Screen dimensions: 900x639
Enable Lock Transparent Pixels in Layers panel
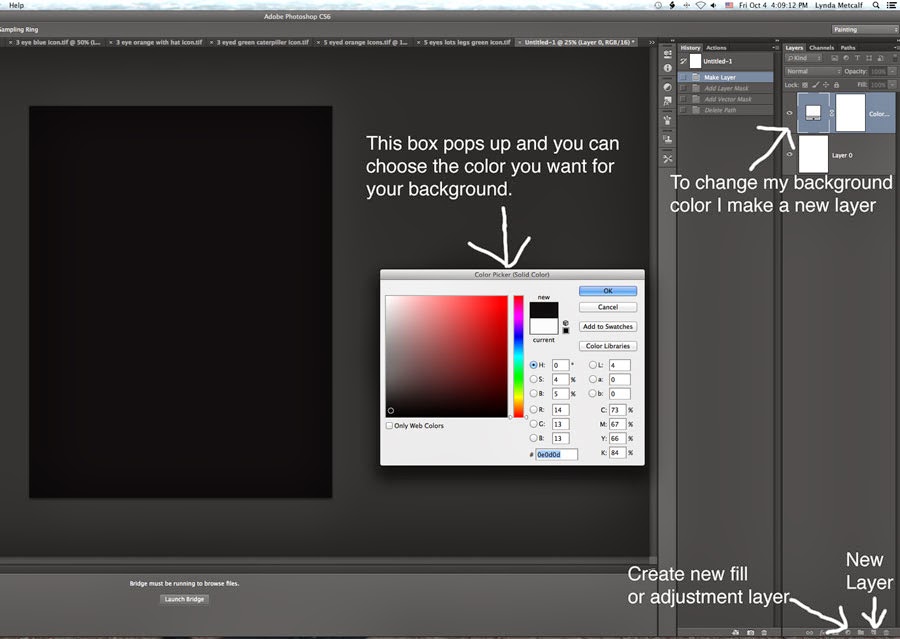point(805,84)
